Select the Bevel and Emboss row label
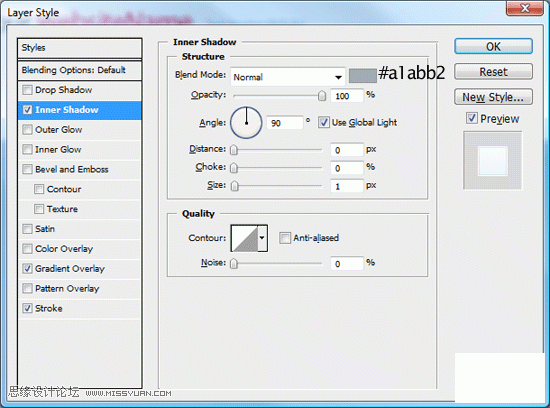This screenshot has width=550, height=408. [x=72, y=169]
